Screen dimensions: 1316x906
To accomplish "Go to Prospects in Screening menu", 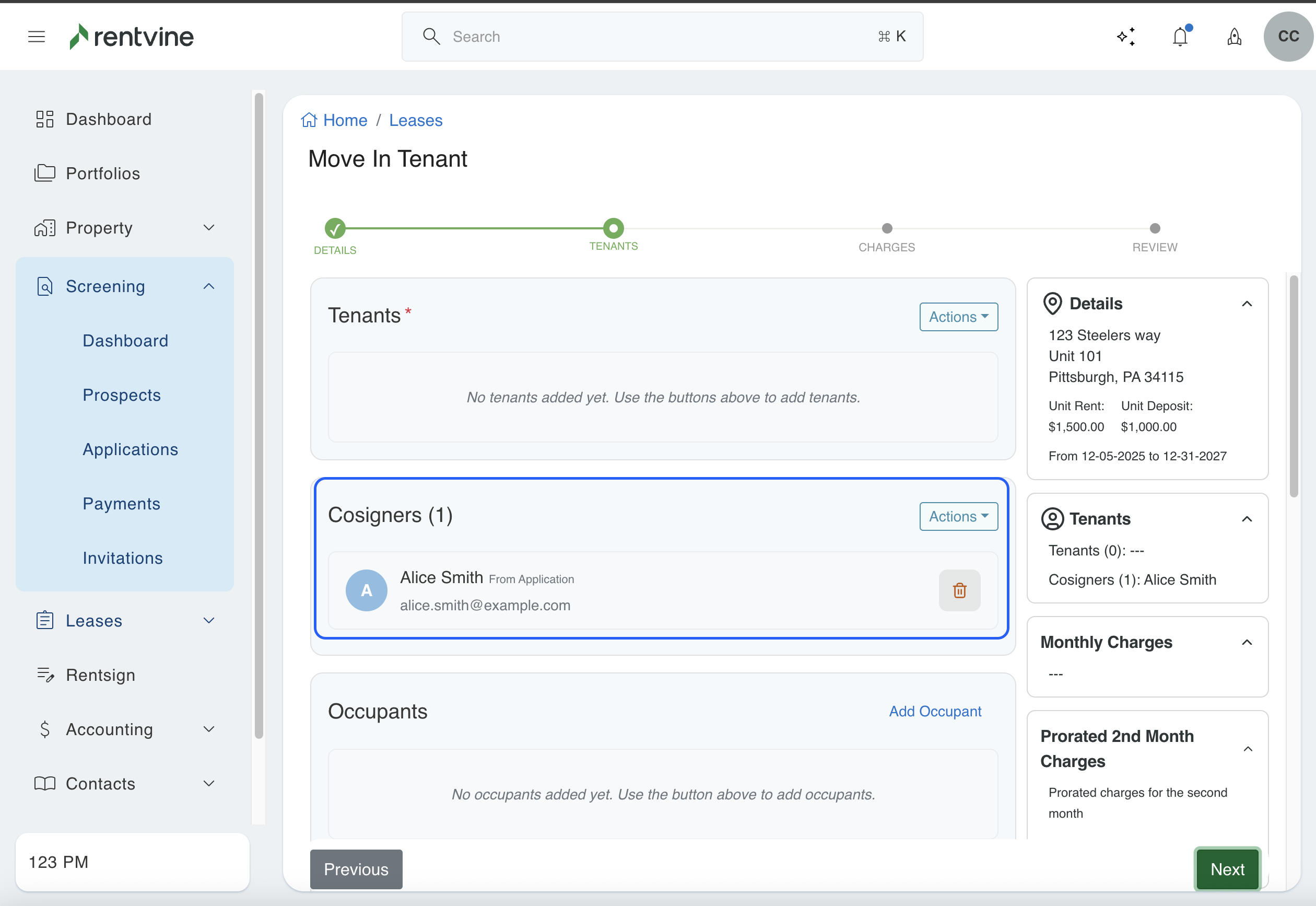I will [x=121, y=395].
